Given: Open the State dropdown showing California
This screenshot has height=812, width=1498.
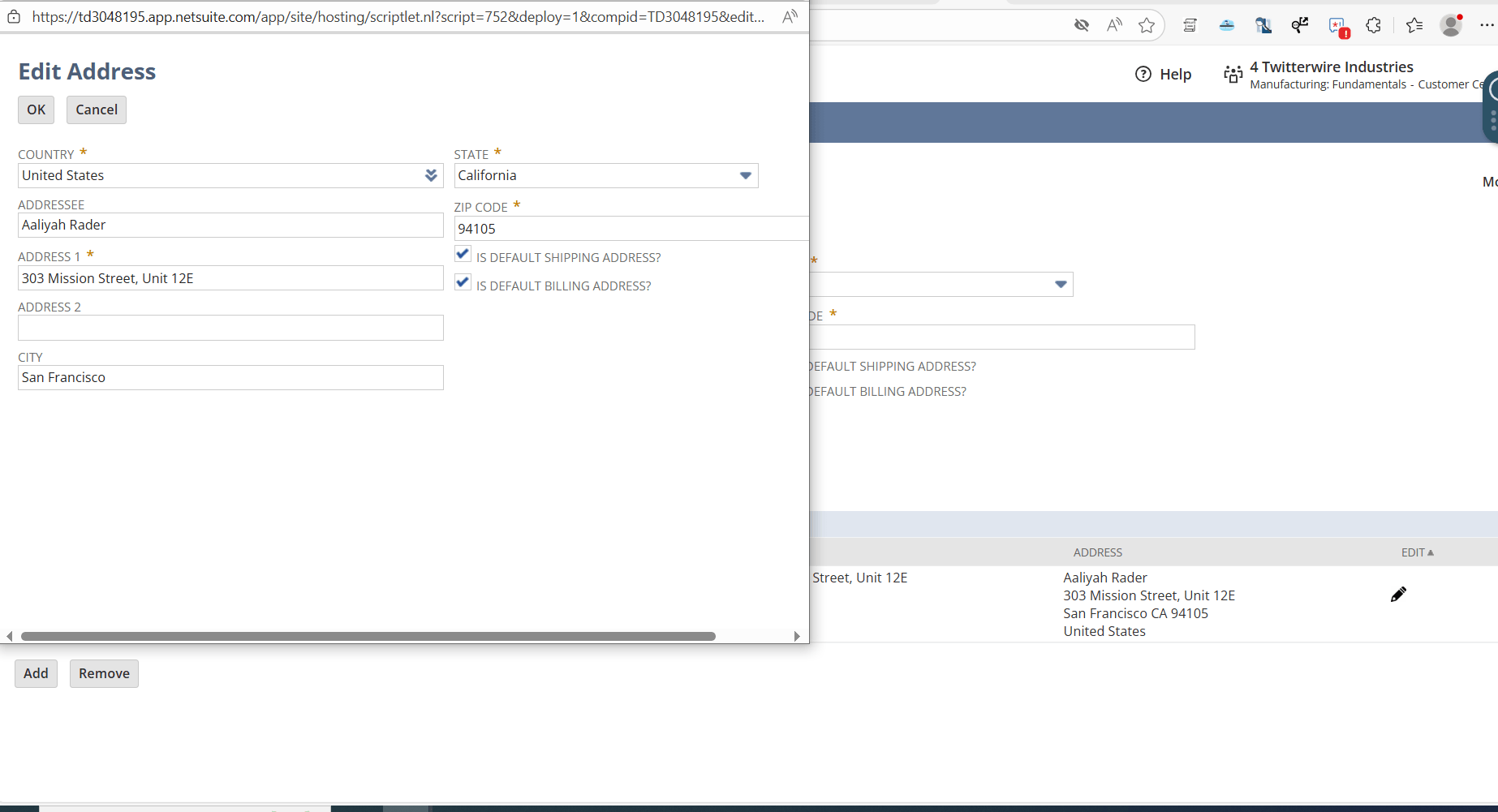Looking at the screenshot, I should tap(745, 175).
